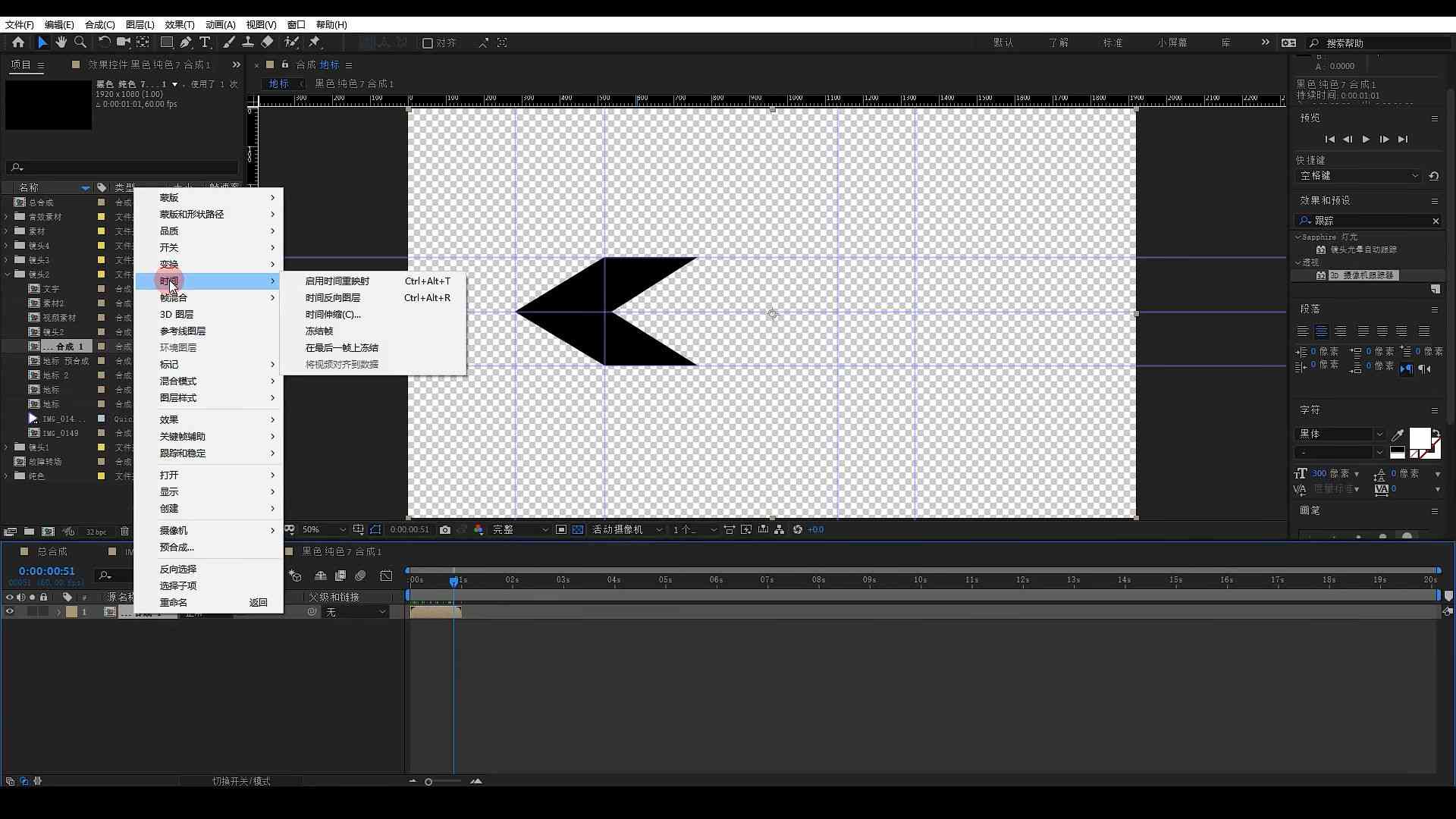Open parent link 无 dropdown for layer 1
This screenshot has height=819, width=1456.
(356, 612)
